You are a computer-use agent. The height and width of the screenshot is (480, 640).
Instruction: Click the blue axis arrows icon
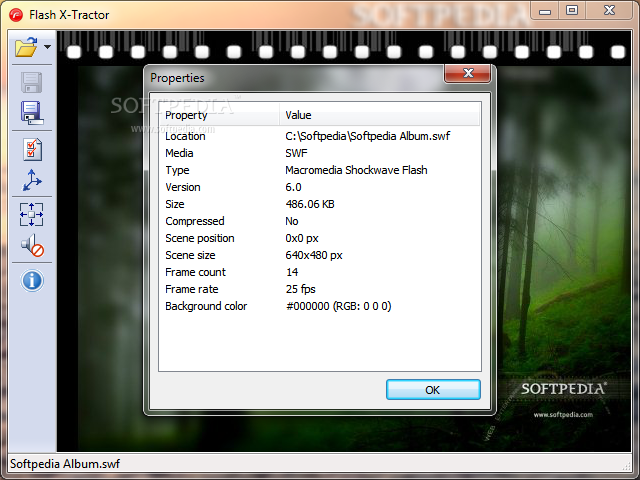coord(31,180)
